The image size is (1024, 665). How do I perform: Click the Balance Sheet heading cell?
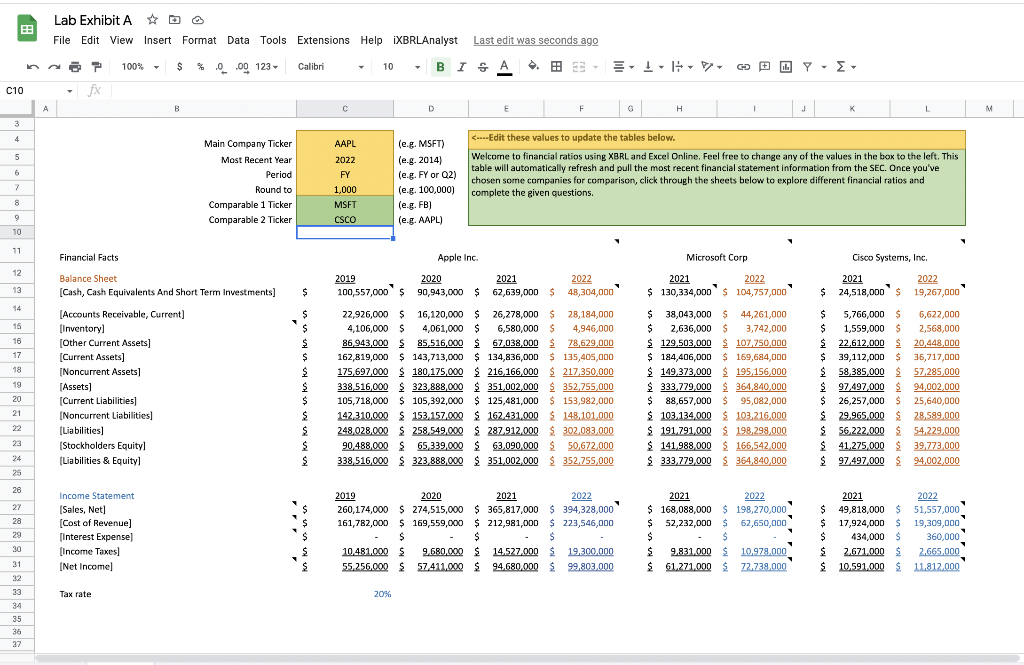tap(176, 278)
